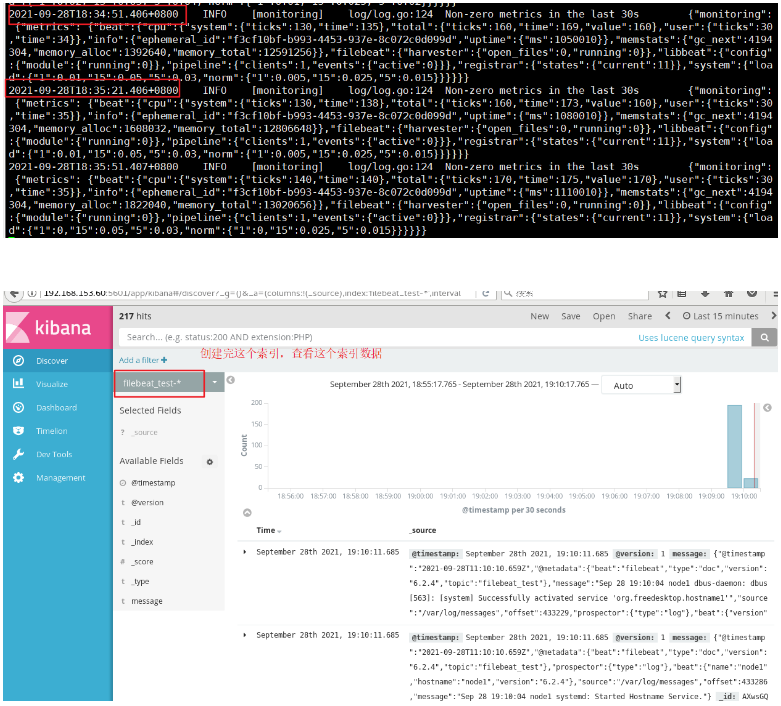781x706 pixels.
Task: Open the Available Fields settings gear
Action: [x=210, y=462]
